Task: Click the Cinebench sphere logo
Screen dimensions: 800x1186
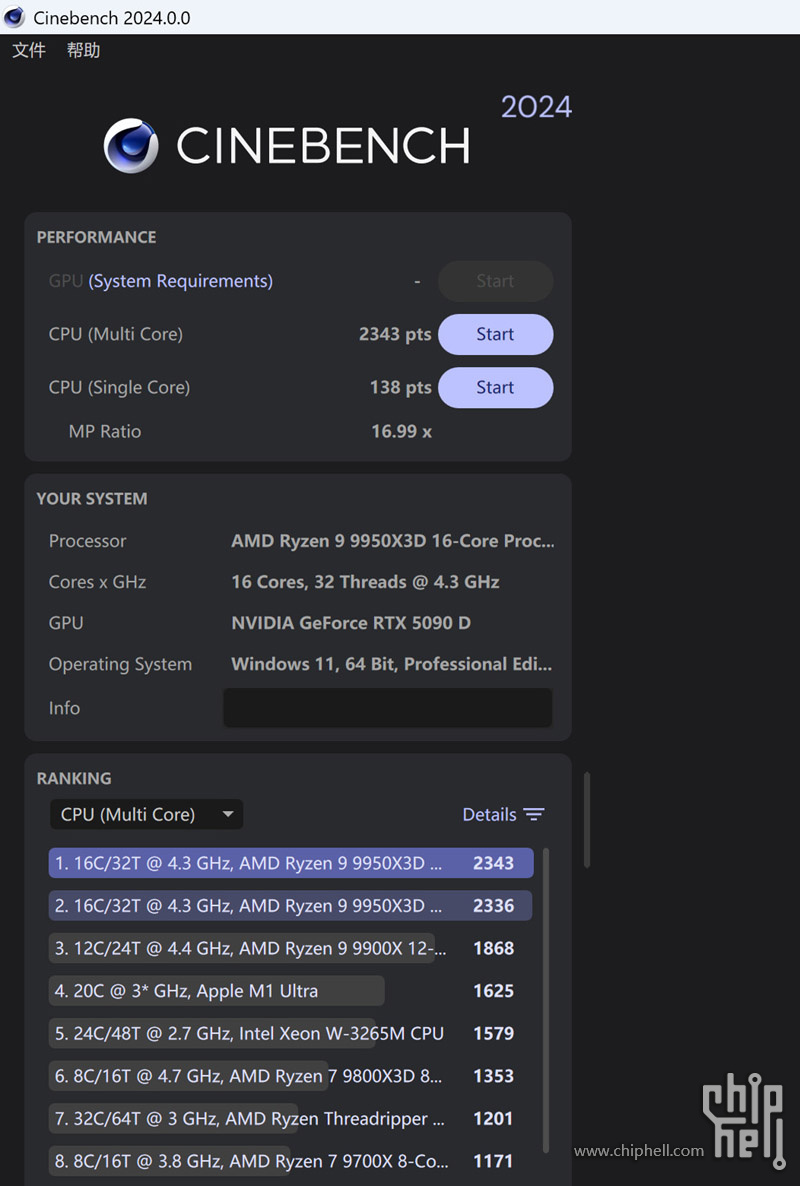Action: click(x=131, y=146)
